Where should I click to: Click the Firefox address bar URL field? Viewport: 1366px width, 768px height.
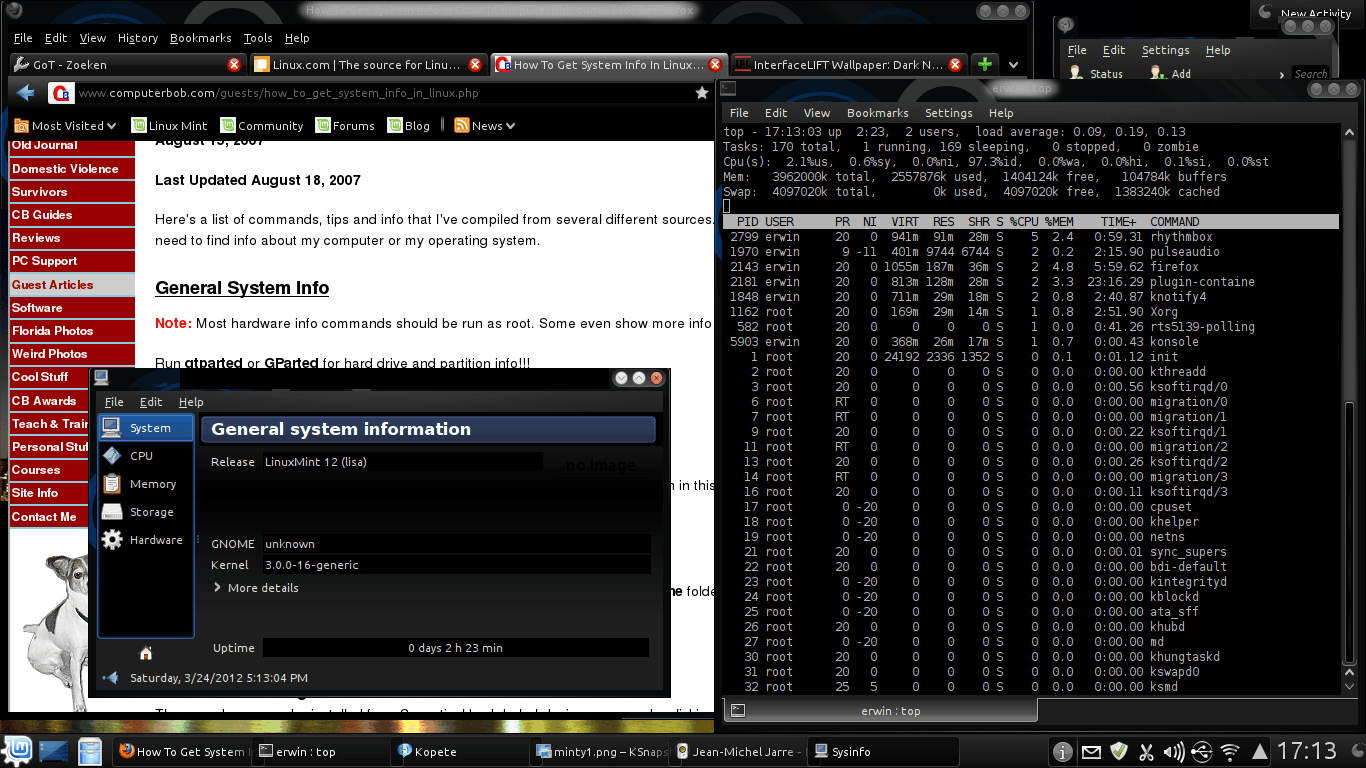coord(380,93)
